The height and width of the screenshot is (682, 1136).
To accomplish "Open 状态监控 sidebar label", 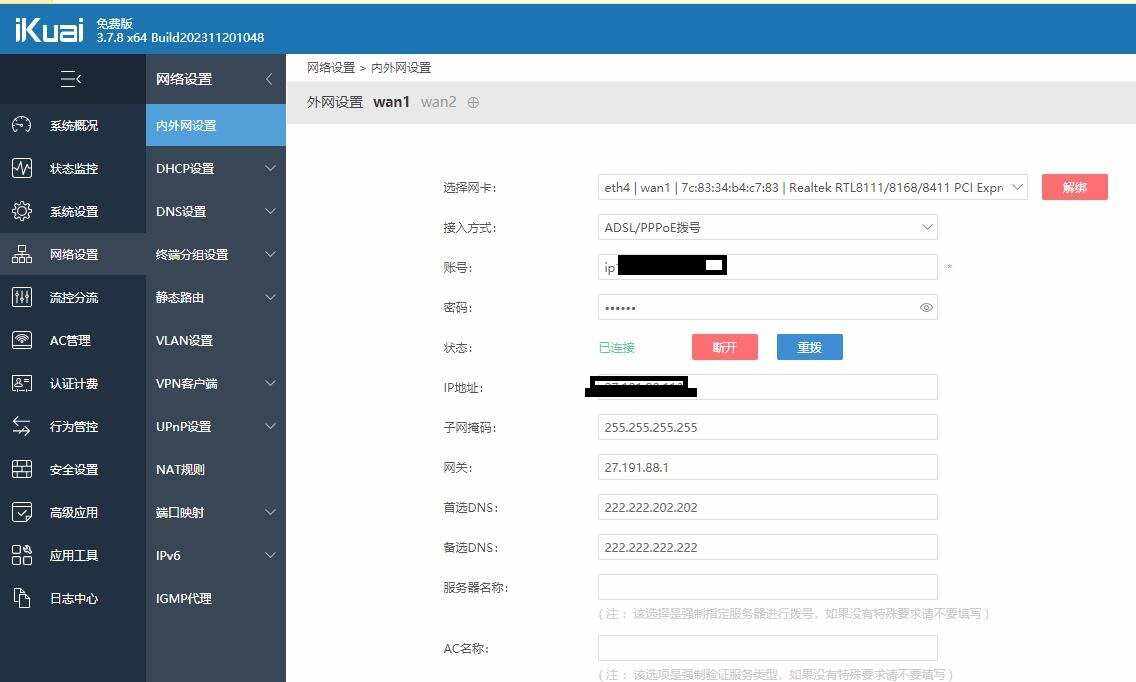I will [x=74, y=168].
